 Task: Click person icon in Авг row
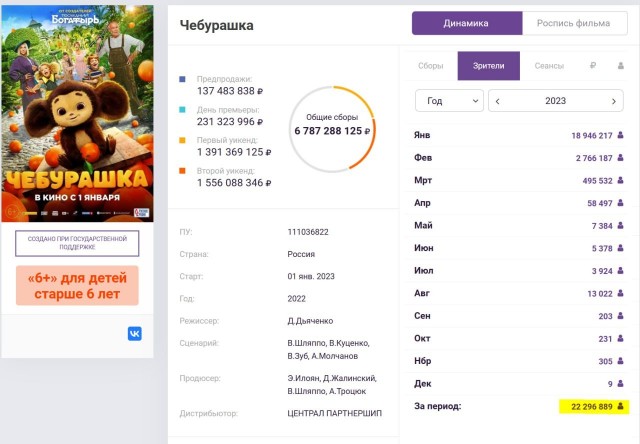click(x=620, y=293)
